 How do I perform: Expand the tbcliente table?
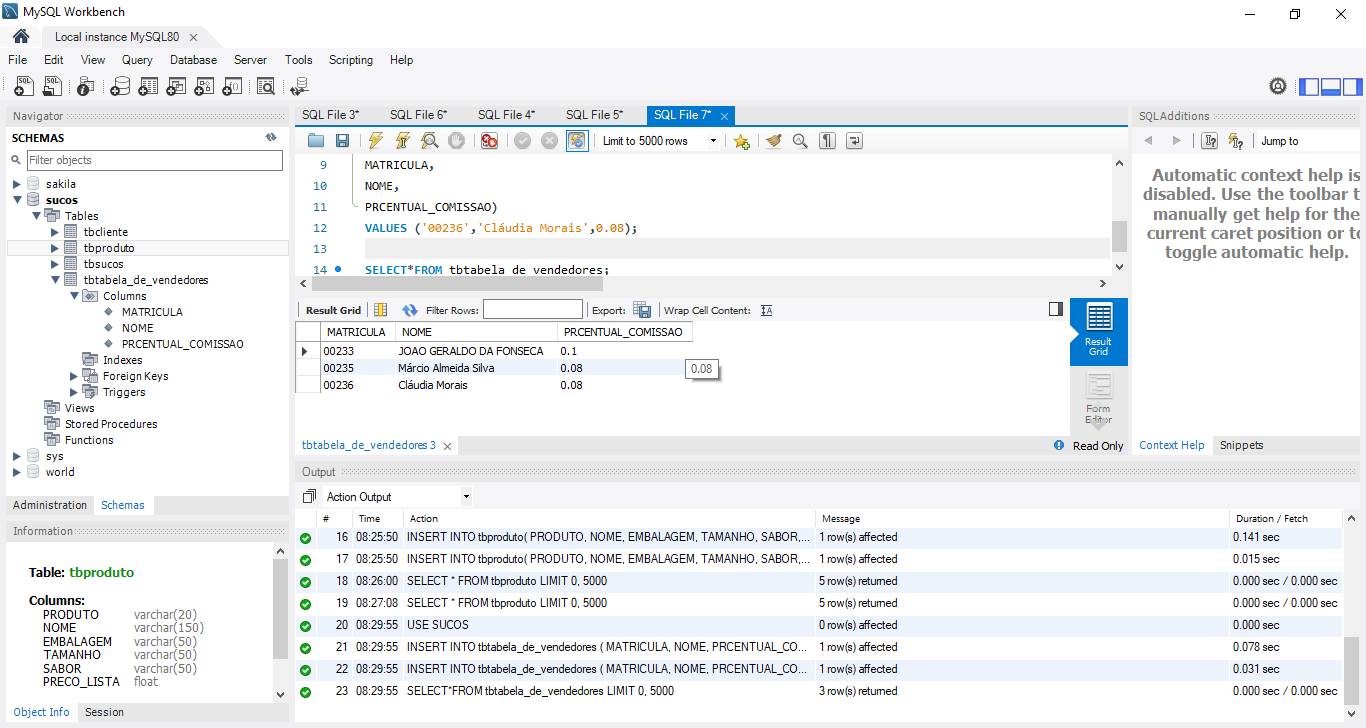coord(55,232)
